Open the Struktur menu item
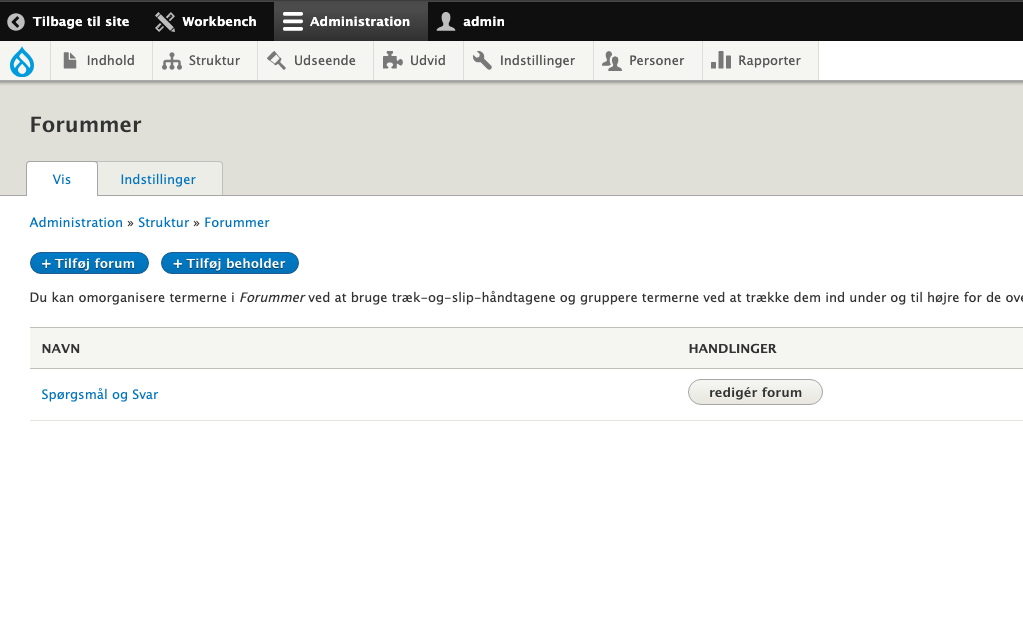This screenshot has width=1023, height=642. 203,61
